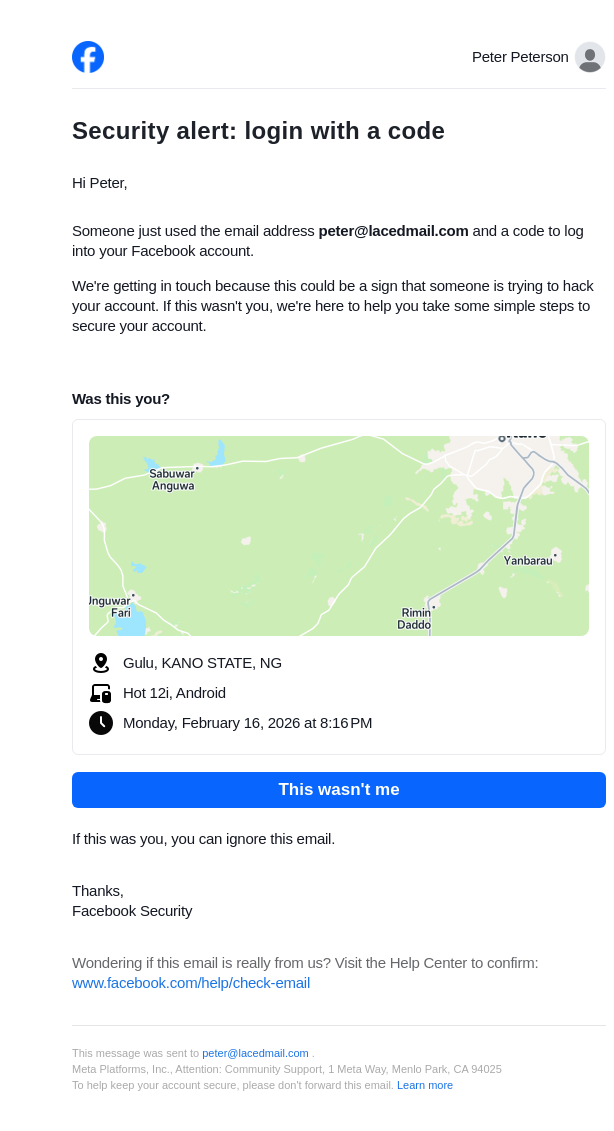
Task: Click the Facebook logo icon
Action: point(88,57)
